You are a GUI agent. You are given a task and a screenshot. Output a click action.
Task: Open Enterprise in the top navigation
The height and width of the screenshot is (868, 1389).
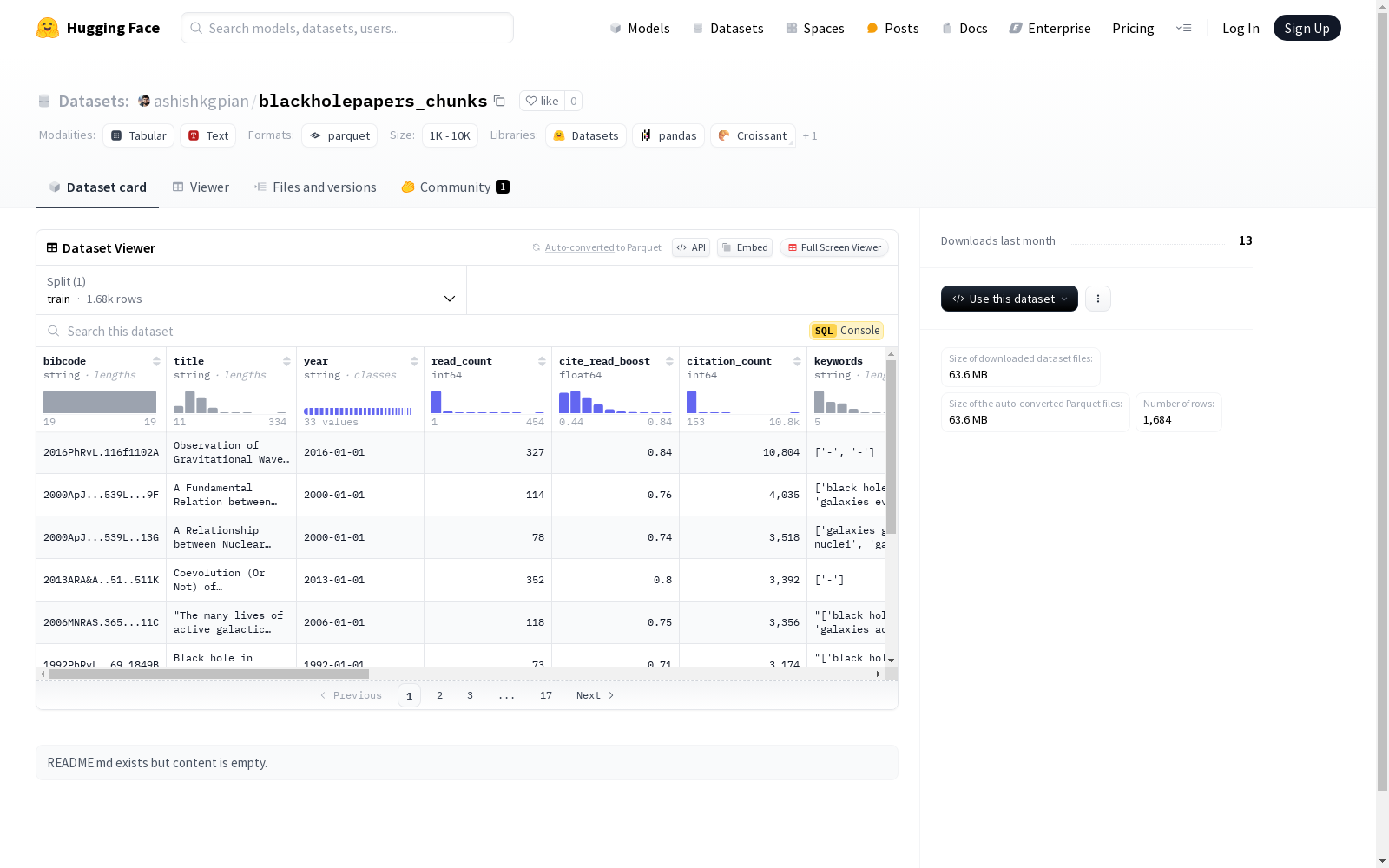(x=1050, y=28)
